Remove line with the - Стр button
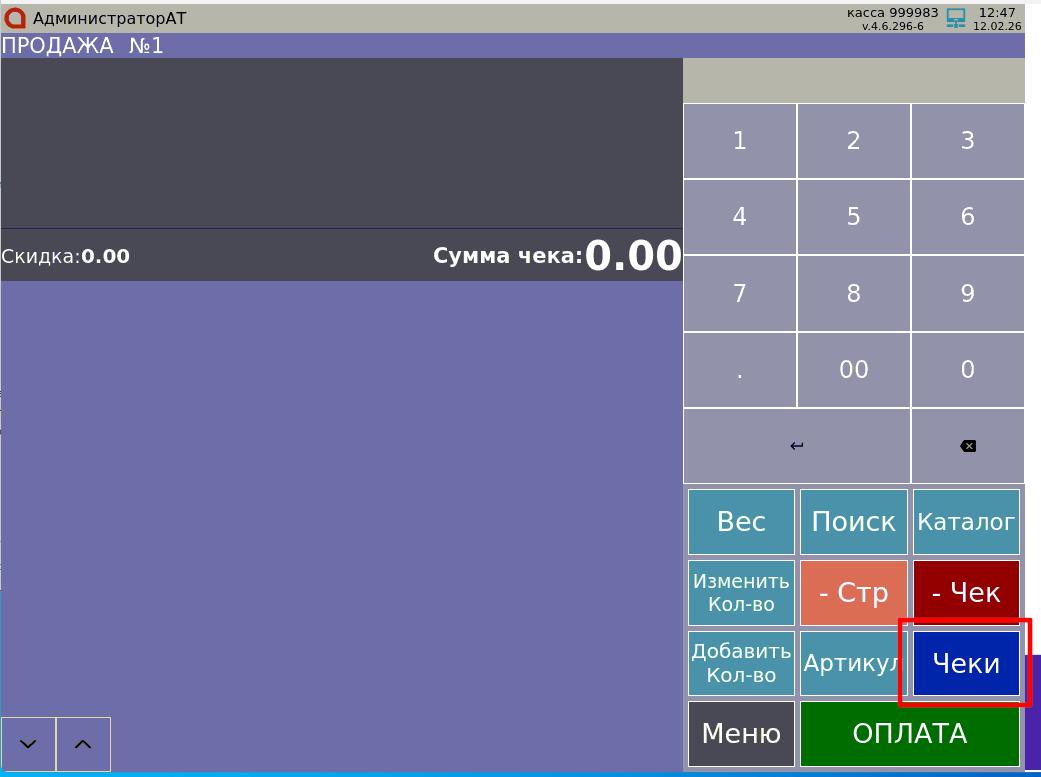The image size is (1041, 777). 853,593
